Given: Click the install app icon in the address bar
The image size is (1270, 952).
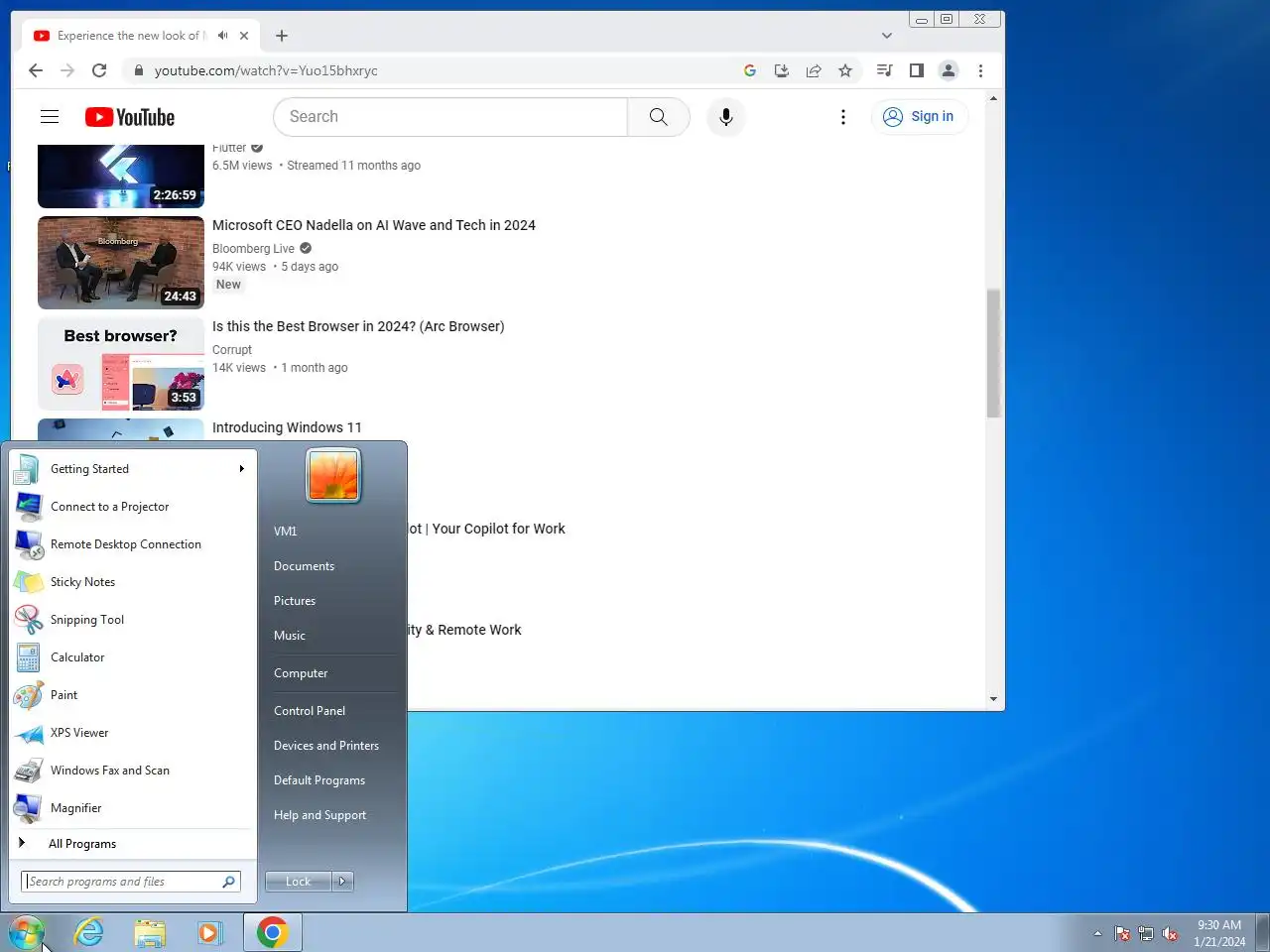Looking at the screenshot, I should [x=782, y=70].
